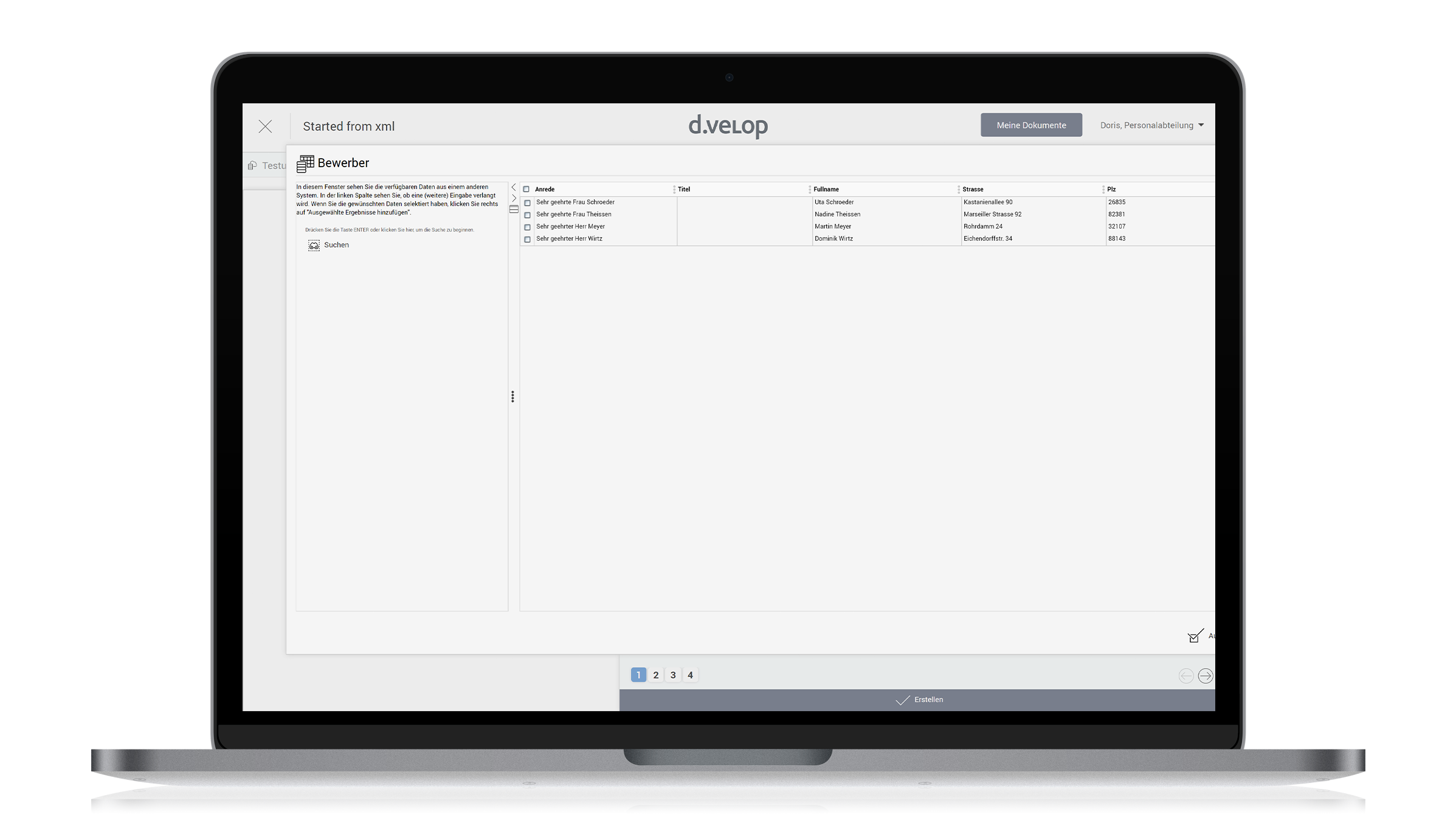Select the postal code 82381
This screenshot has width=1456, height=837.
[1117, 215]
